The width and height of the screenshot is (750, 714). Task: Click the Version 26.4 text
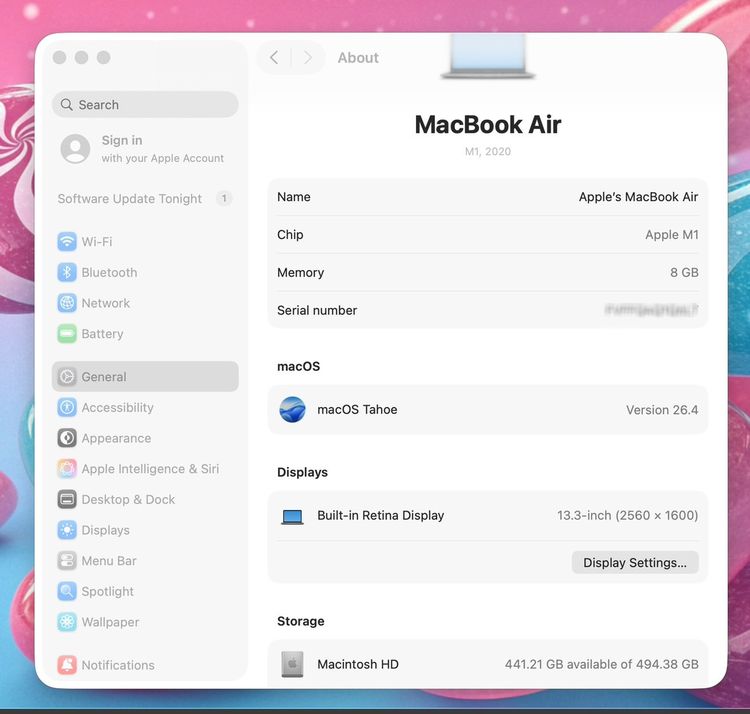pyautogui.click(x=662, y=410)
